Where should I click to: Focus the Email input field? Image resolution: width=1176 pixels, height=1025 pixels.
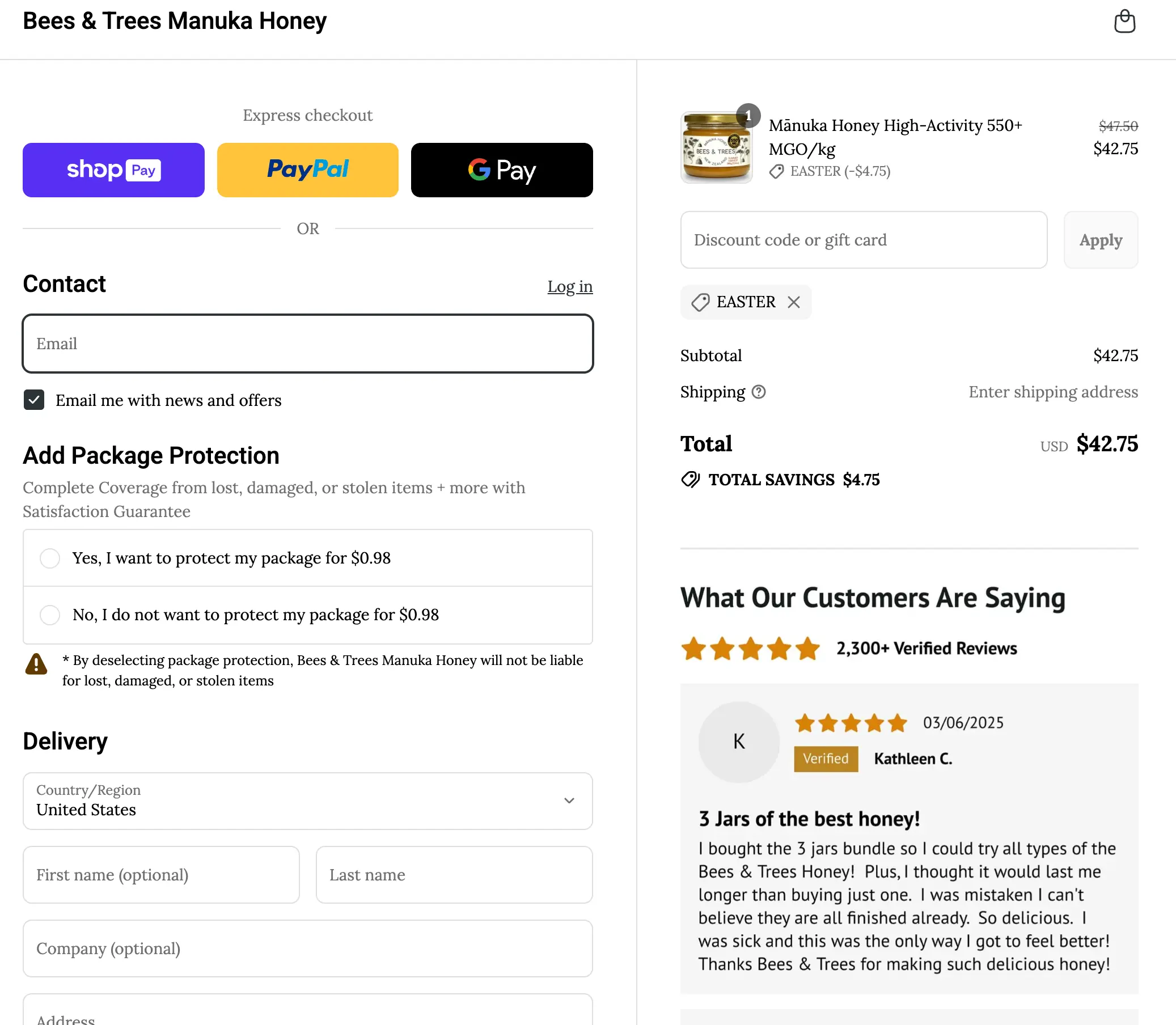(x=308, y=344)
